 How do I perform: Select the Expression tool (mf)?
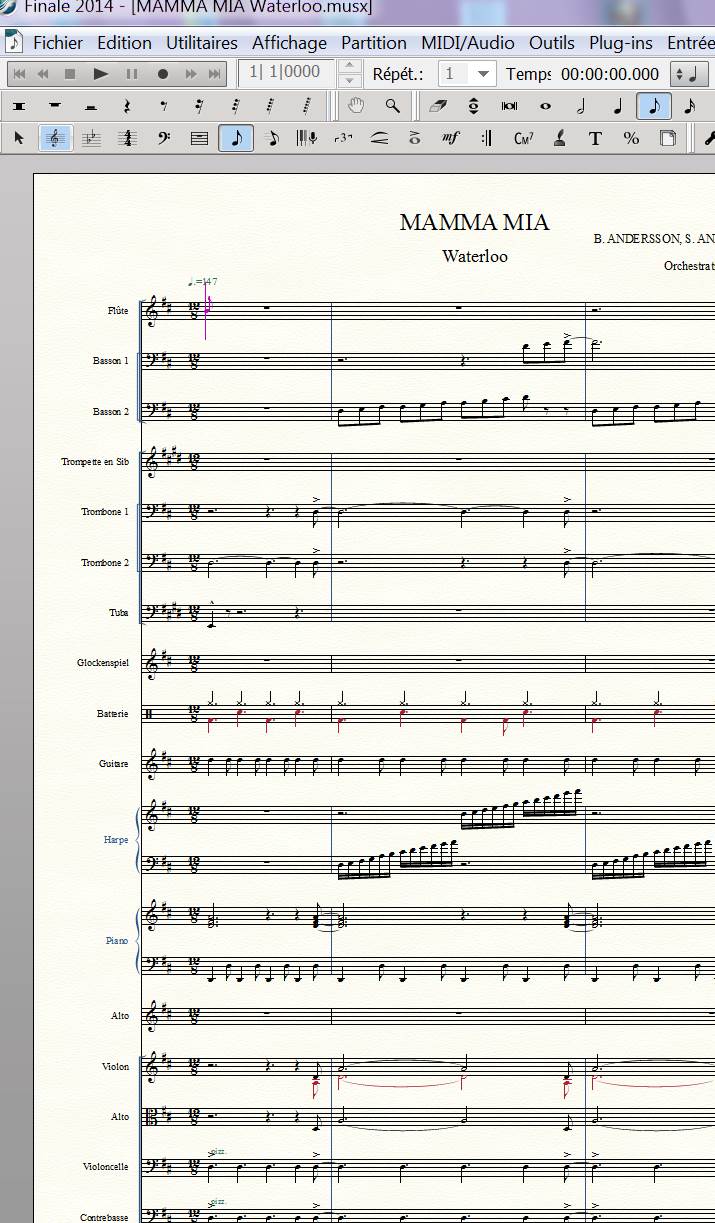(x=450, y=139)
